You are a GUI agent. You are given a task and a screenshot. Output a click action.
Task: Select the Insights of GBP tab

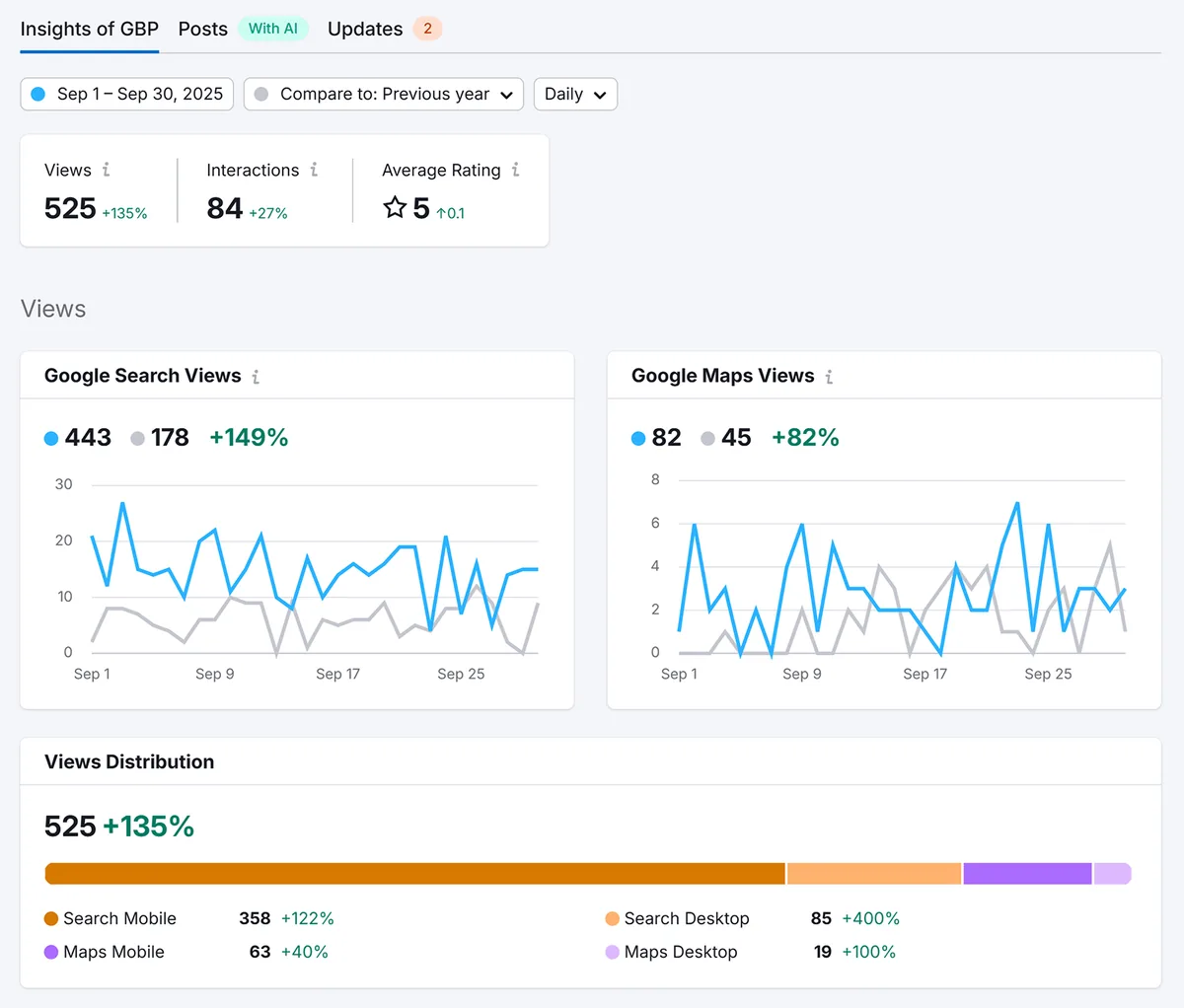click(x=90, y=29)
